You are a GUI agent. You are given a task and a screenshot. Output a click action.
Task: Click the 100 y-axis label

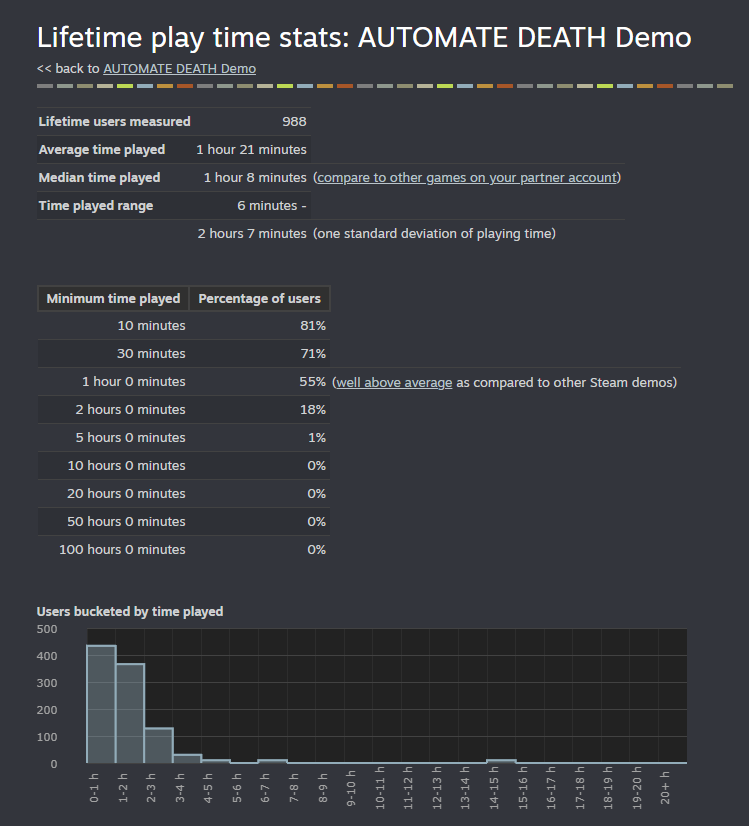tap(47, 737)
